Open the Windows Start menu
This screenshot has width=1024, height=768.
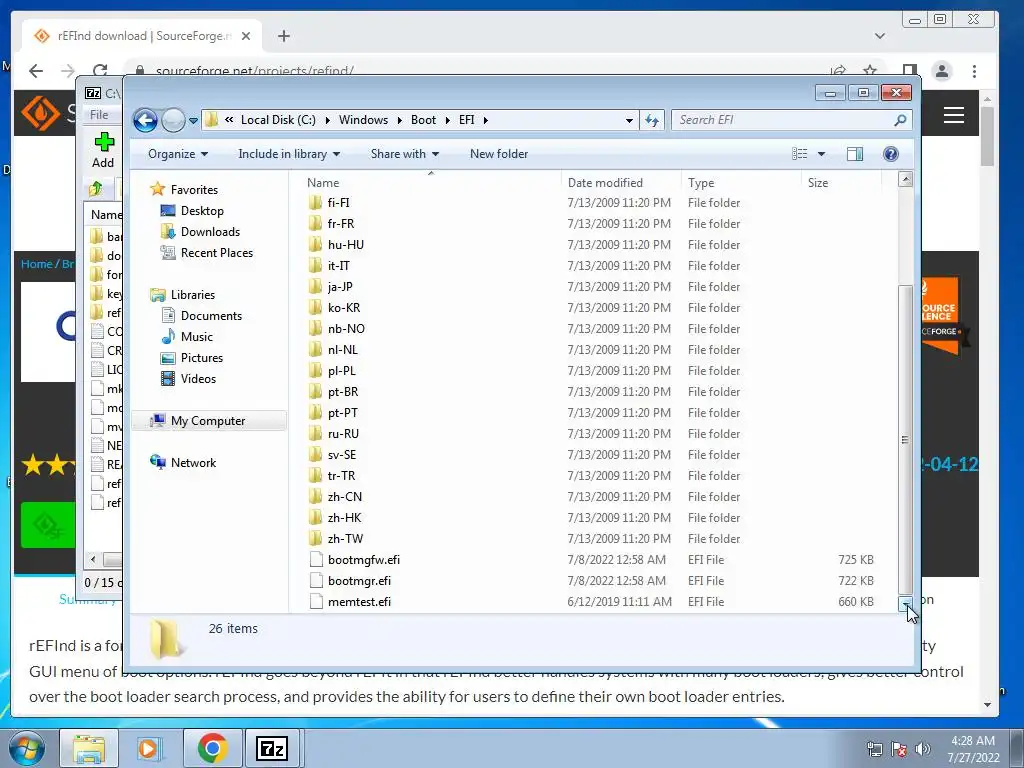[26, 748]
